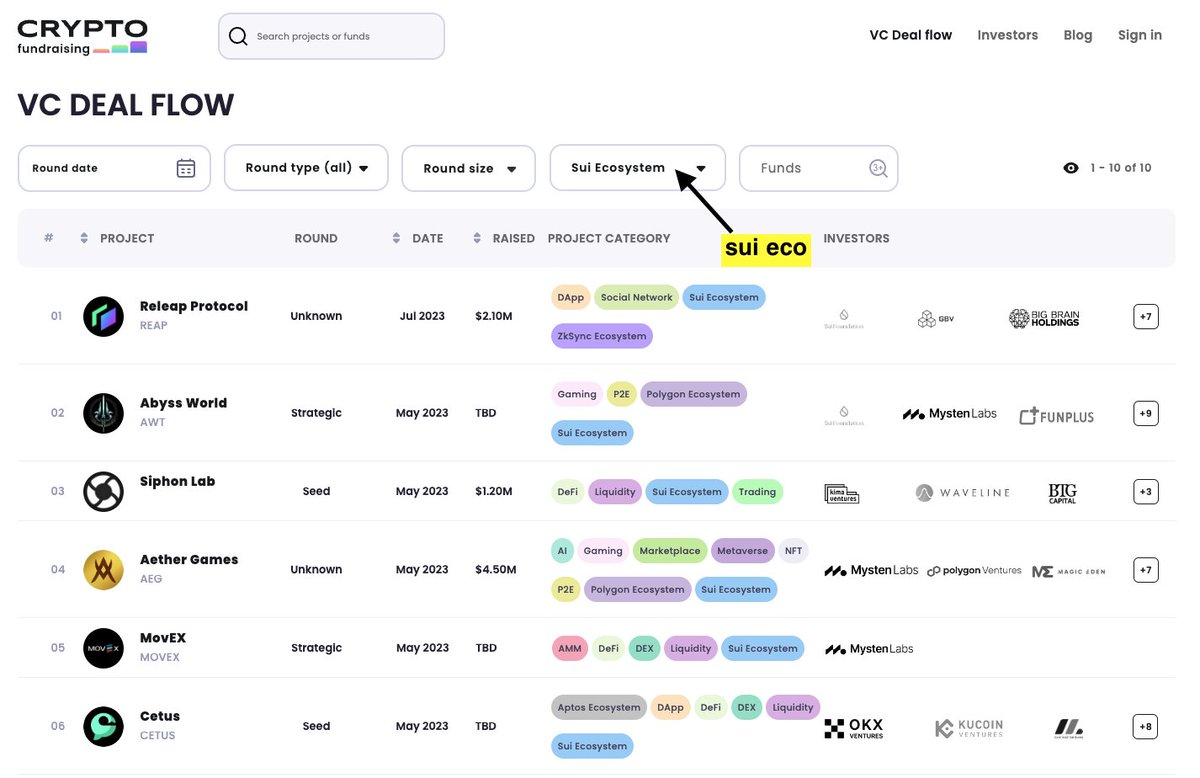Click the Project column header sort arrows

pyautogui.click(x=84, y=238)
